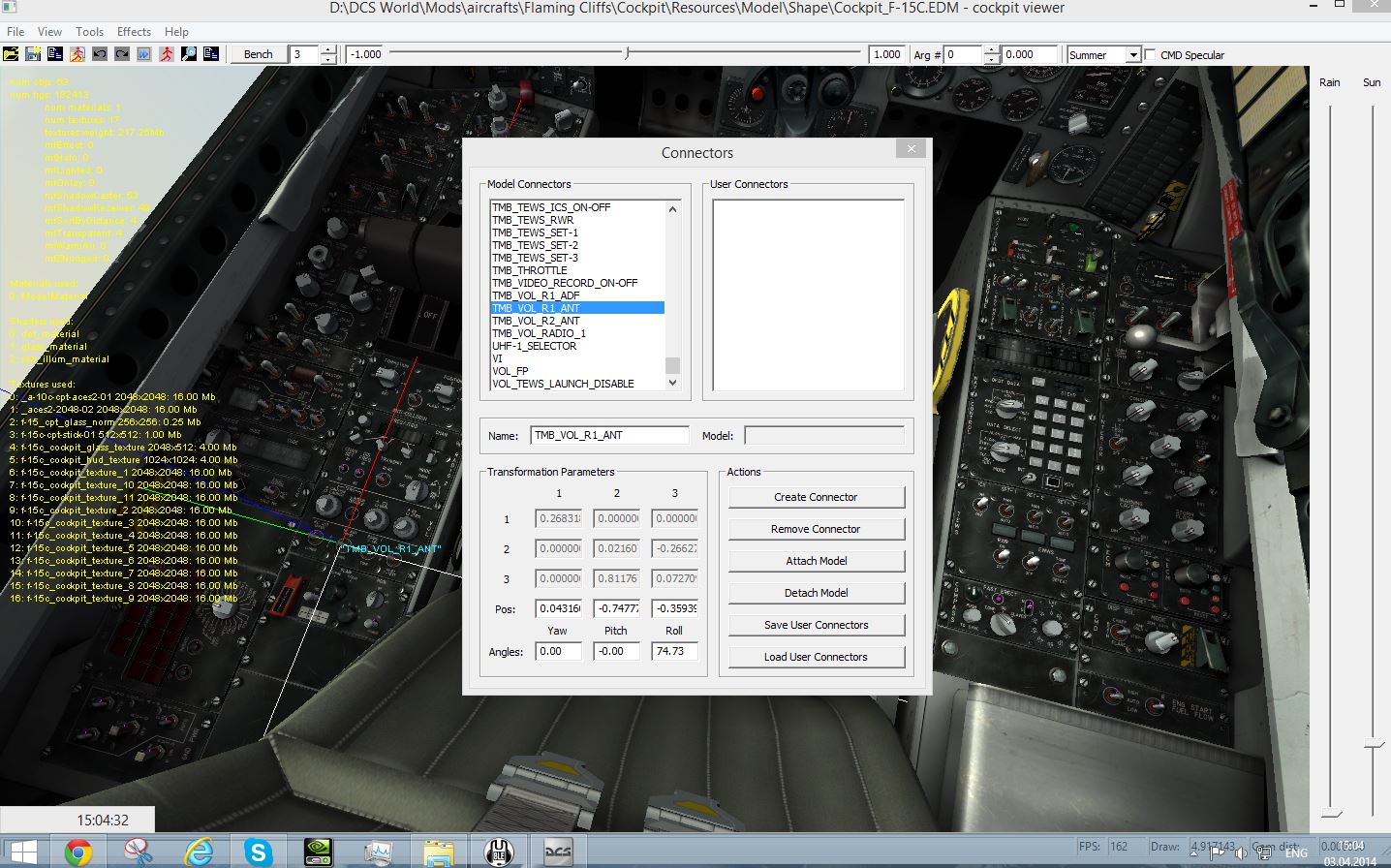Screen dimensions: 1391x868
Task: Increase the Bench count stepper
Action: point(329,50)
